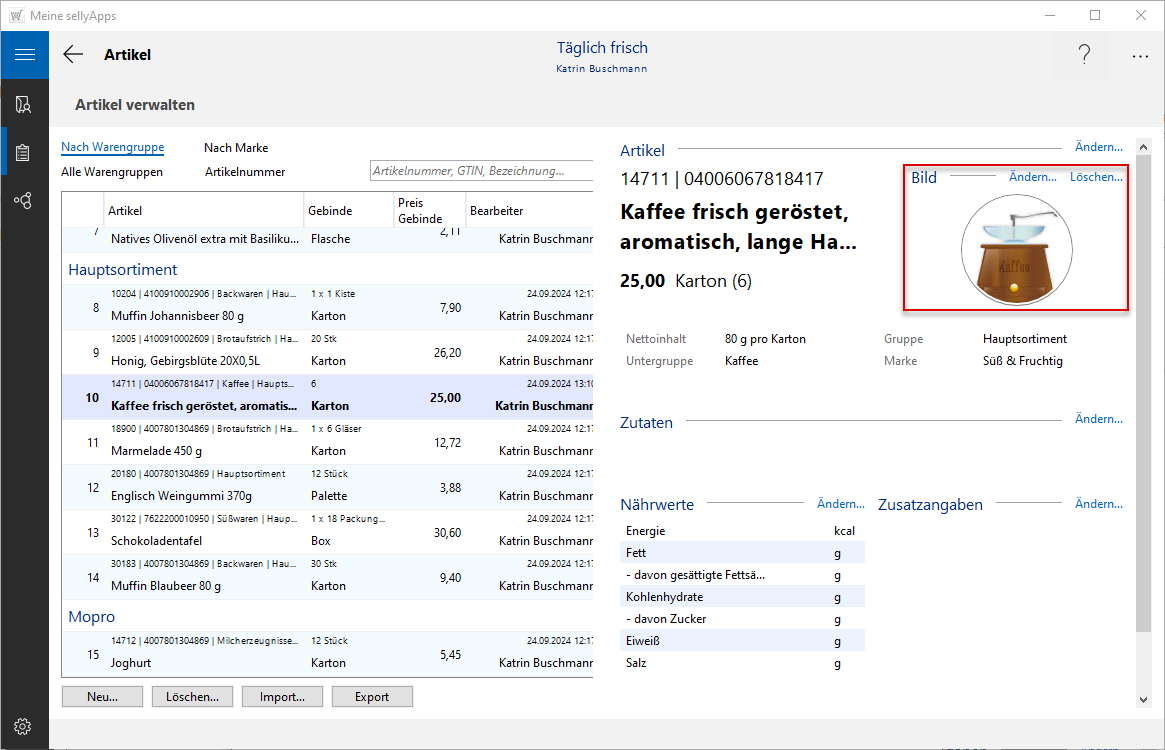The image size is (1165, 750).
Task: Select the catalog search sidebar icon
Action: point(24,104)
